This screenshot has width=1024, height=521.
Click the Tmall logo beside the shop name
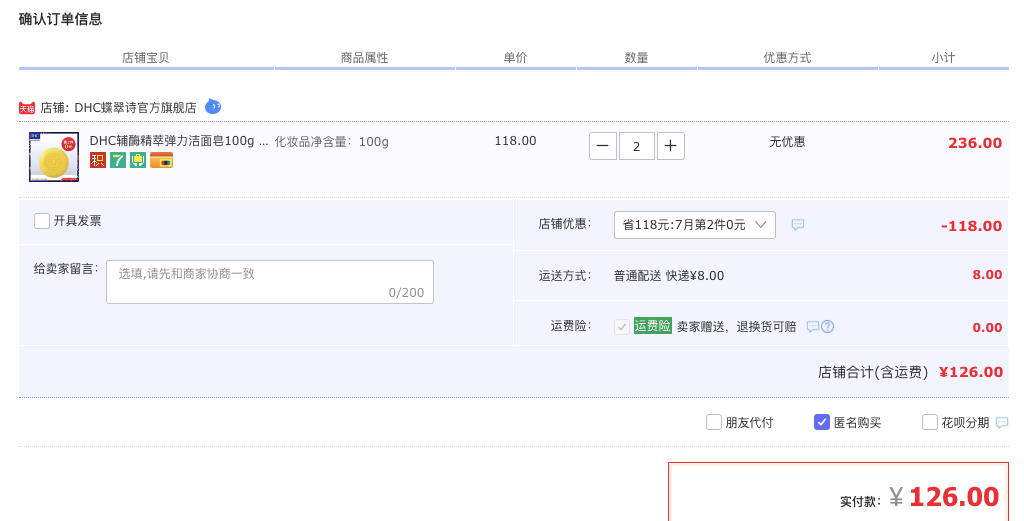pyautogui.click(x=27, y=108)
